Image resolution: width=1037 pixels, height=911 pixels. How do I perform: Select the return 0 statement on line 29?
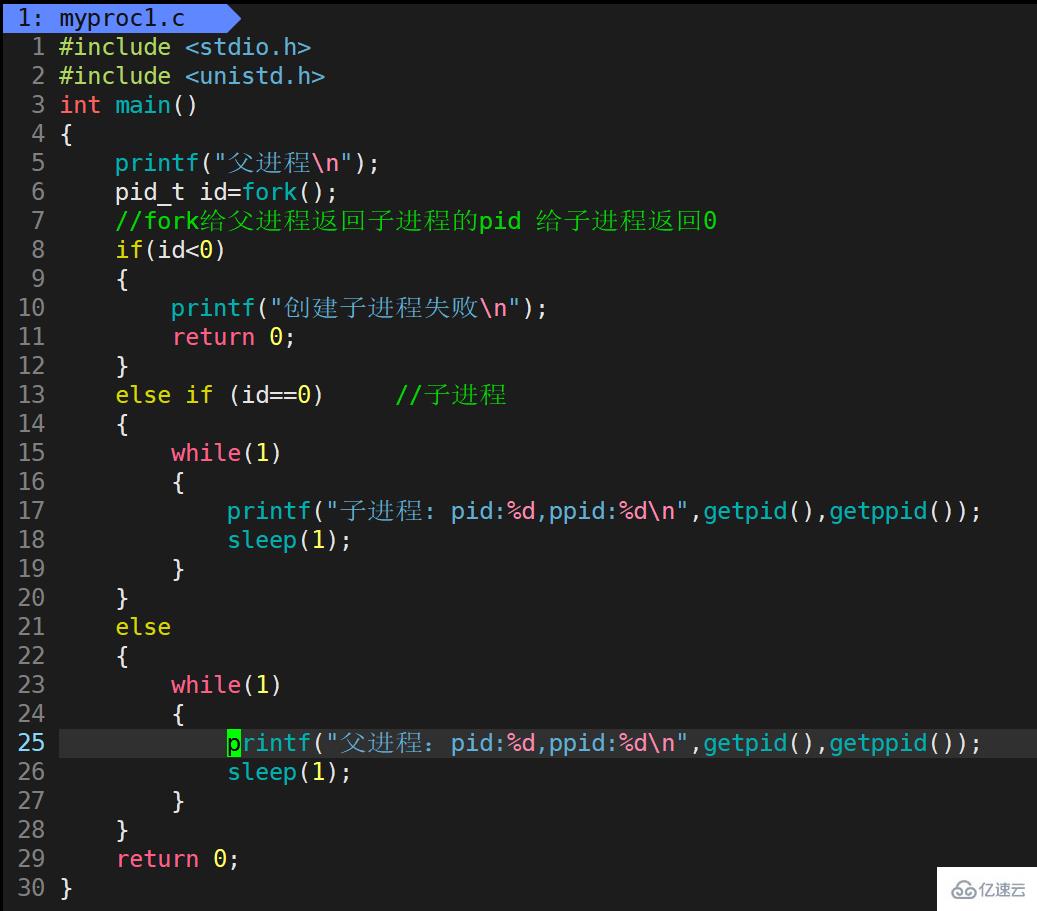175,859
